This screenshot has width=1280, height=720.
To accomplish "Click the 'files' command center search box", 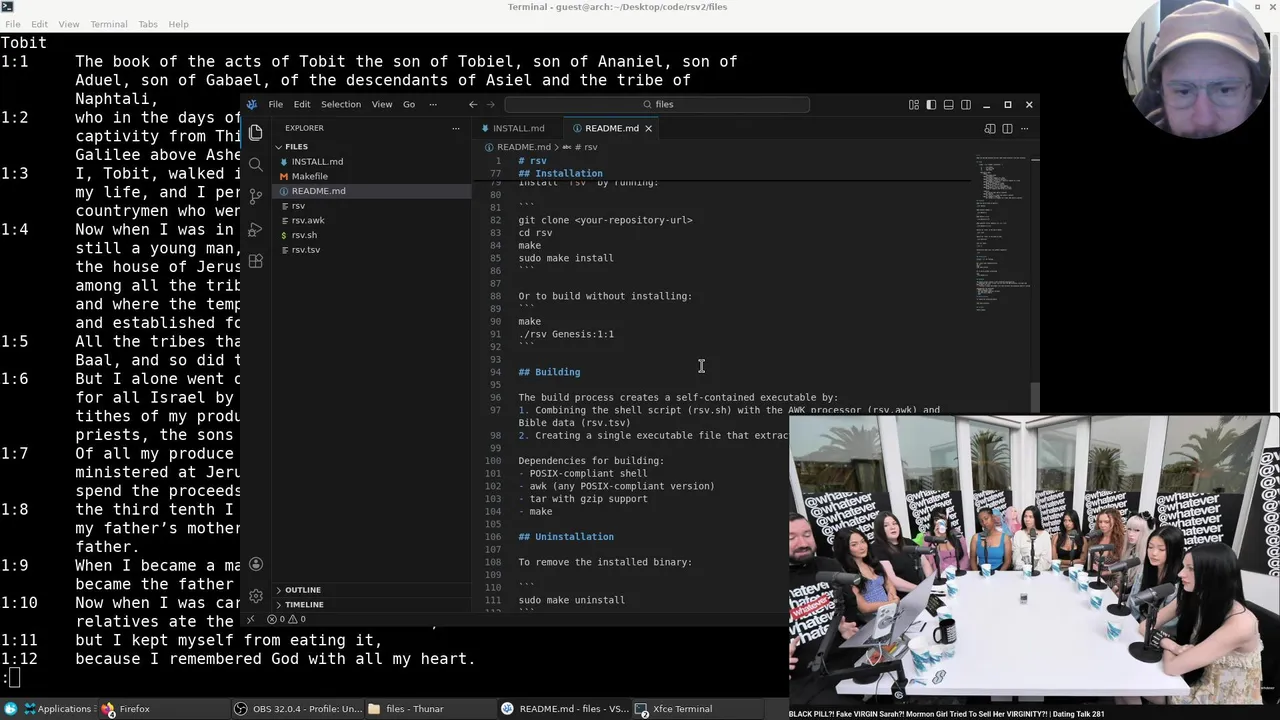I will [x=657, y=104].
